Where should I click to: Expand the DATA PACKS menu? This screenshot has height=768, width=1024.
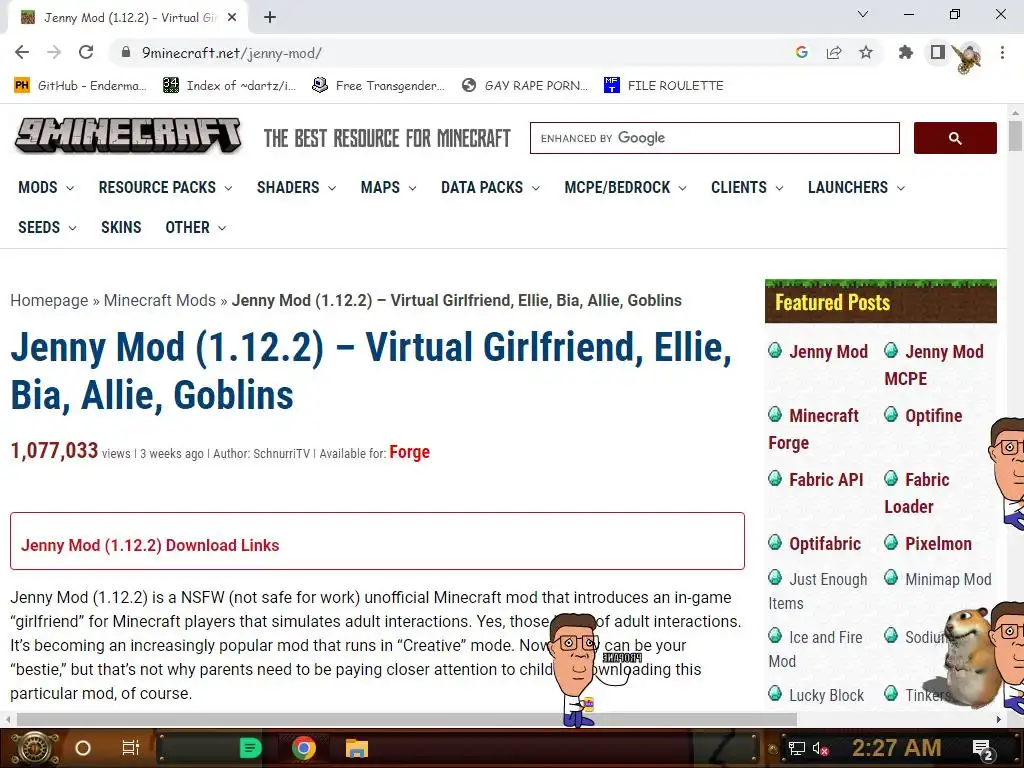490,187
